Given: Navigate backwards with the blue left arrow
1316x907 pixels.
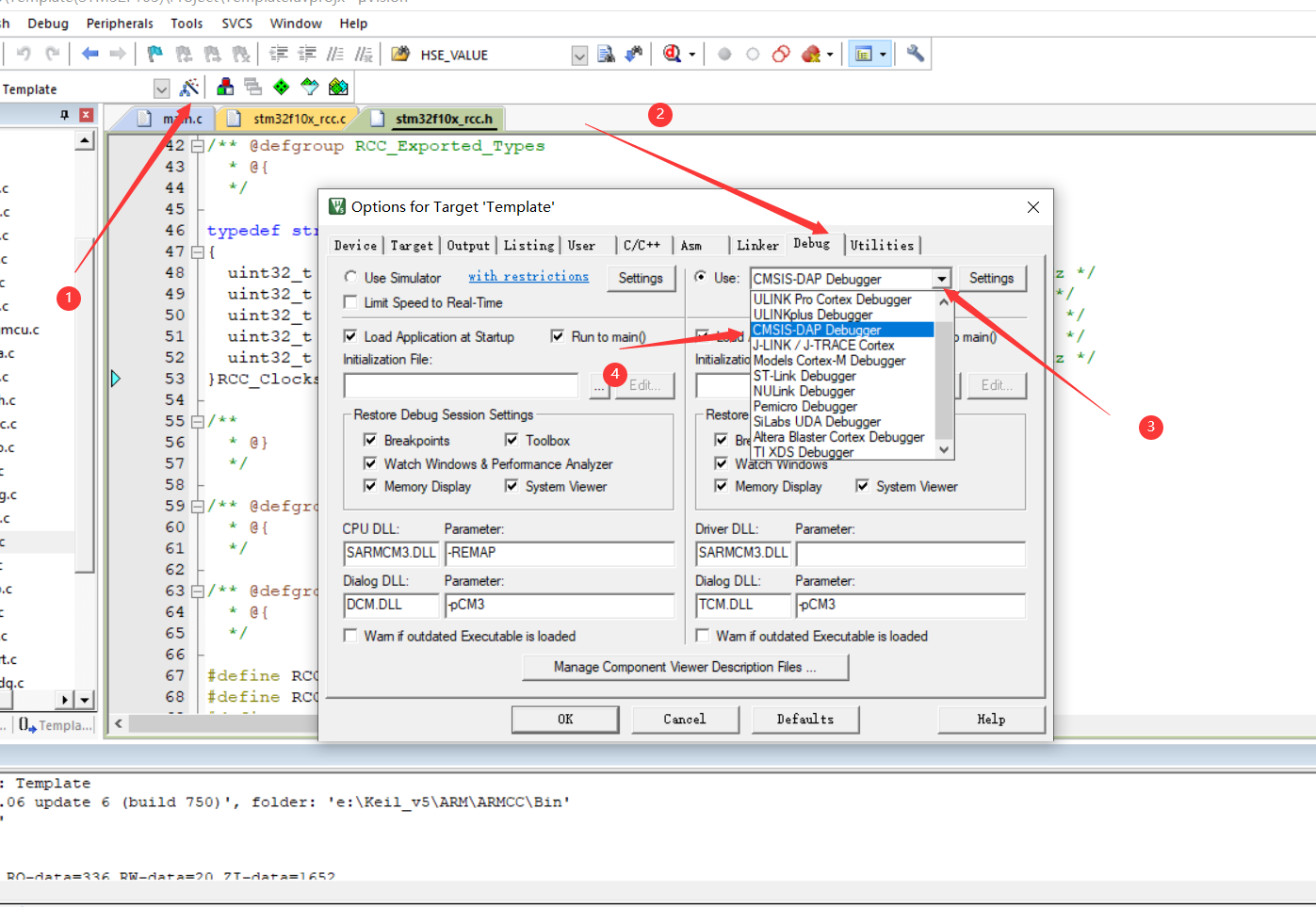Looking at the screenshot, I should pyautogui.click(x=90, y=54).
